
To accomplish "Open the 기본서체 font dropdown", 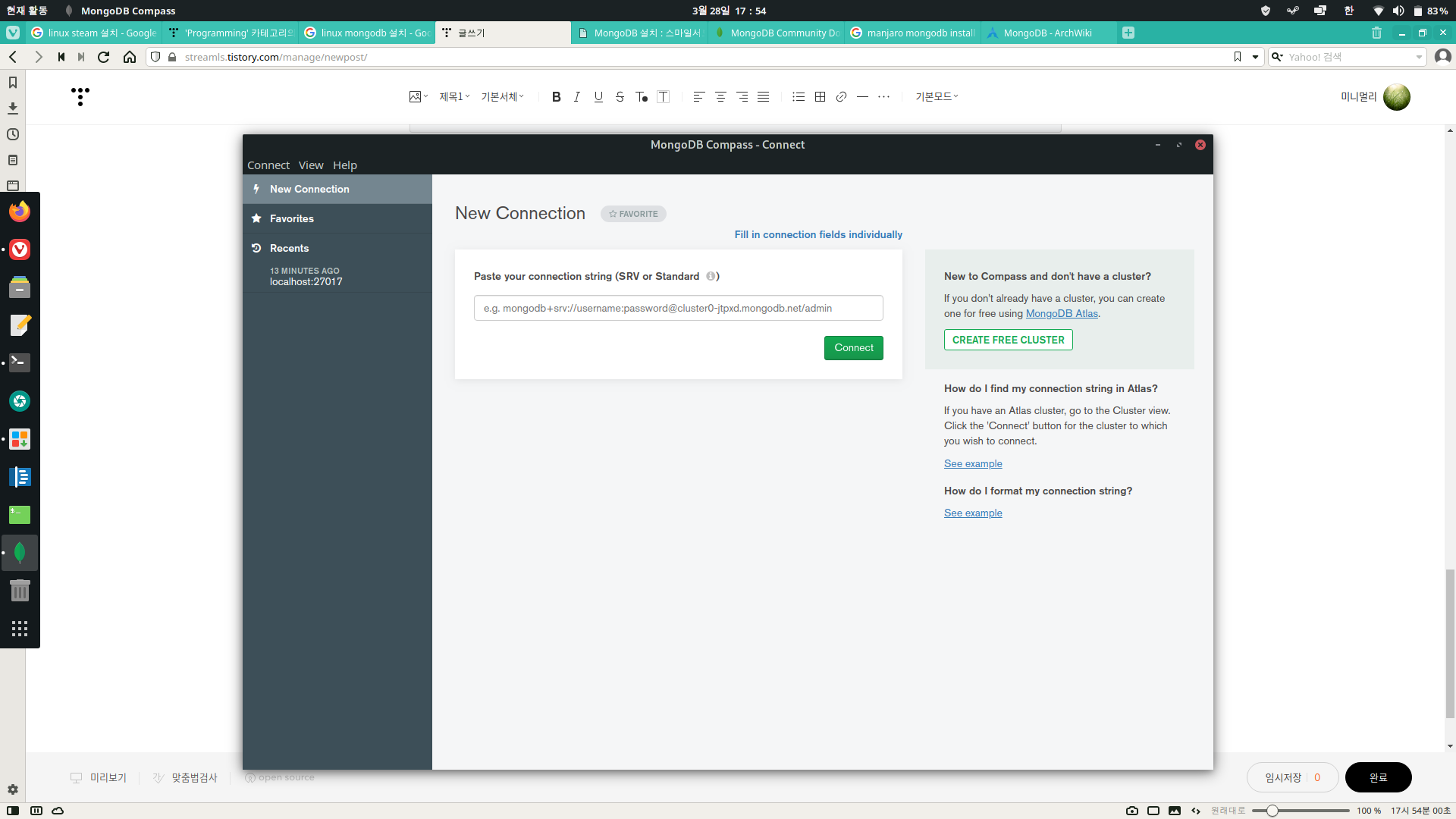I will (502, 97).
